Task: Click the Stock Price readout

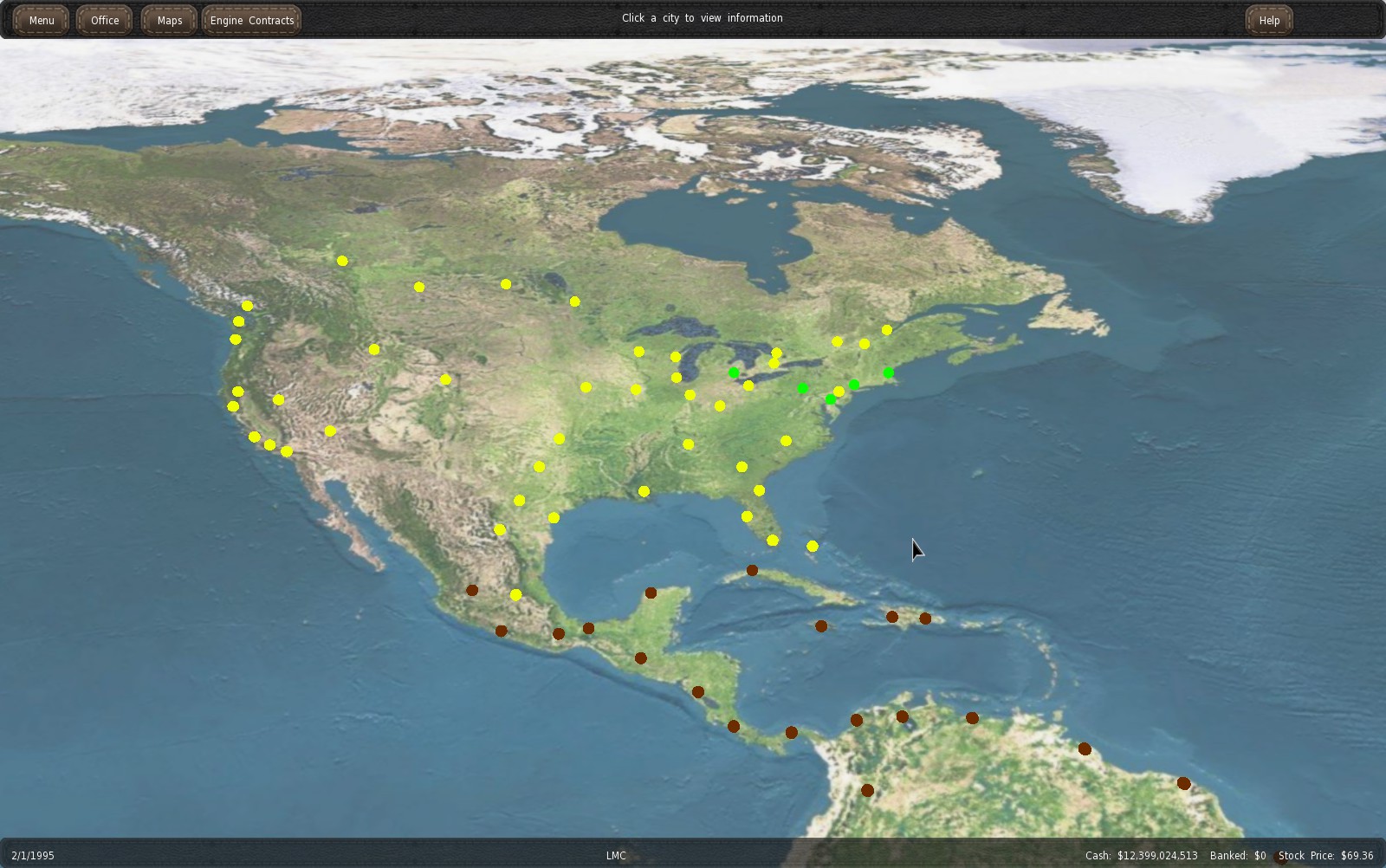Action: pos(1325,856)
